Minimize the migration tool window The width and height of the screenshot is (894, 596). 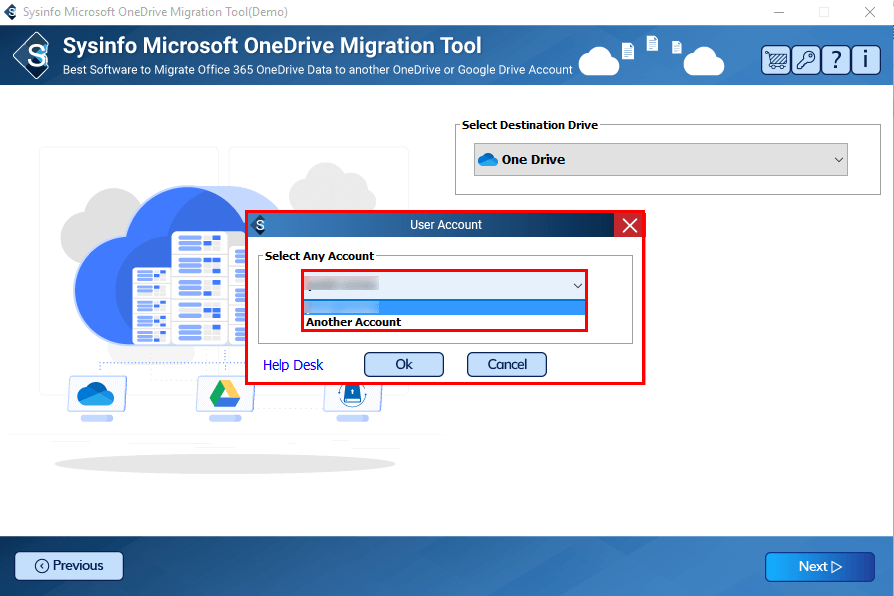[x=779, y=12]
